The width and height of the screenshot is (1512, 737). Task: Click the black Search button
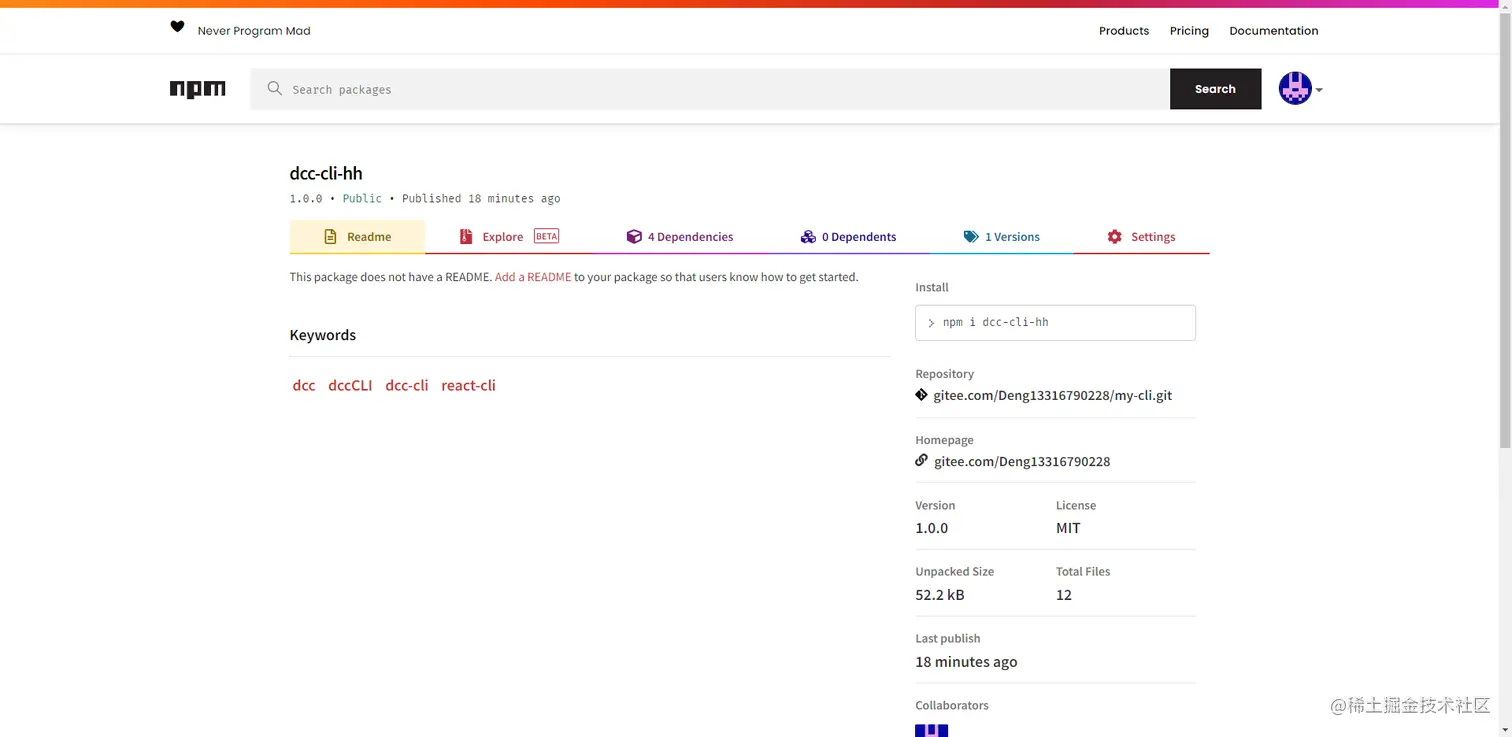1215,89
